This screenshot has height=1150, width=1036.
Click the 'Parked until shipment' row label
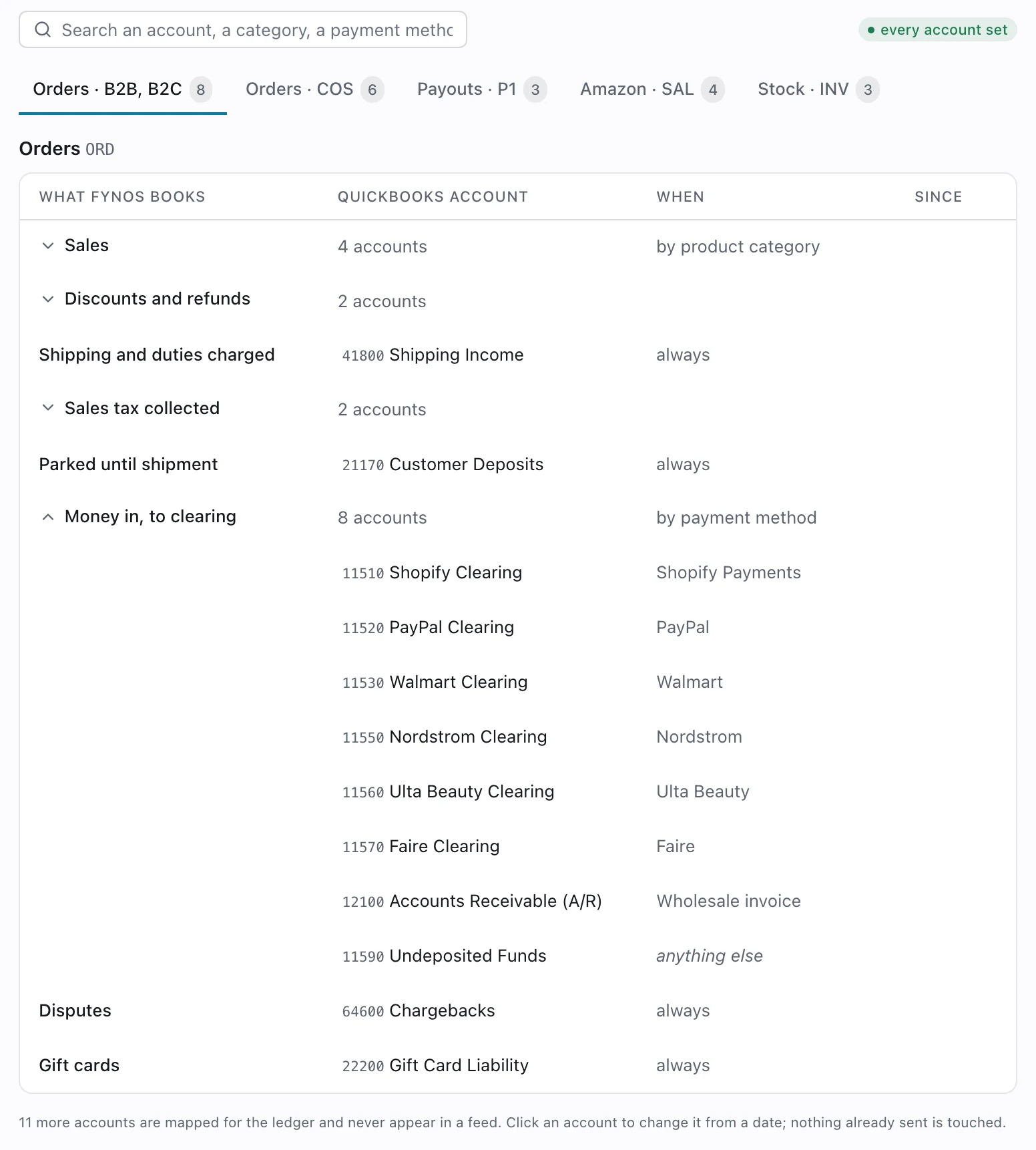(x=128, y=464)
